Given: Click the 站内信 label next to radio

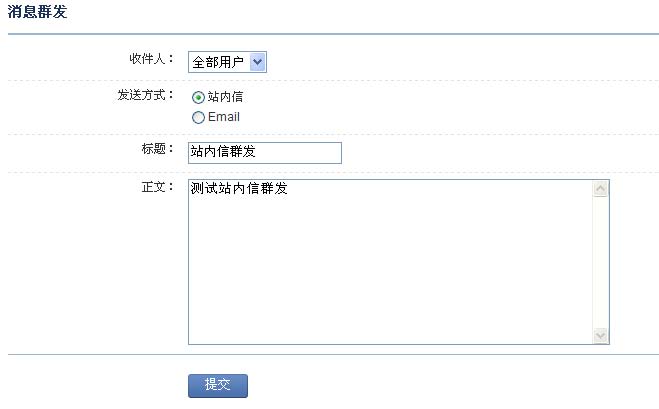Looking at the screenshot, I should (x=225, y=97).
